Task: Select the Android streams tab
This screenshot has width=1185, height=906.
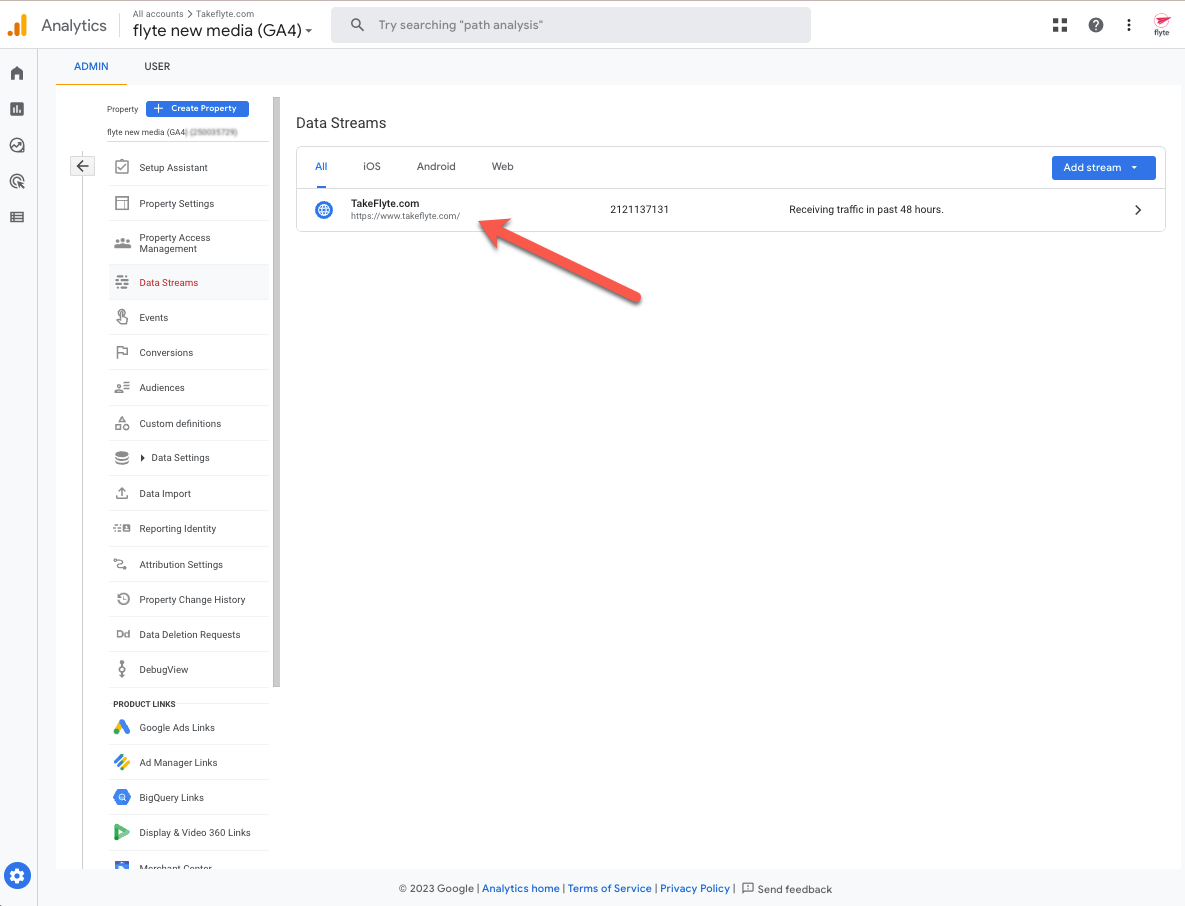Action: pos(436,166)
